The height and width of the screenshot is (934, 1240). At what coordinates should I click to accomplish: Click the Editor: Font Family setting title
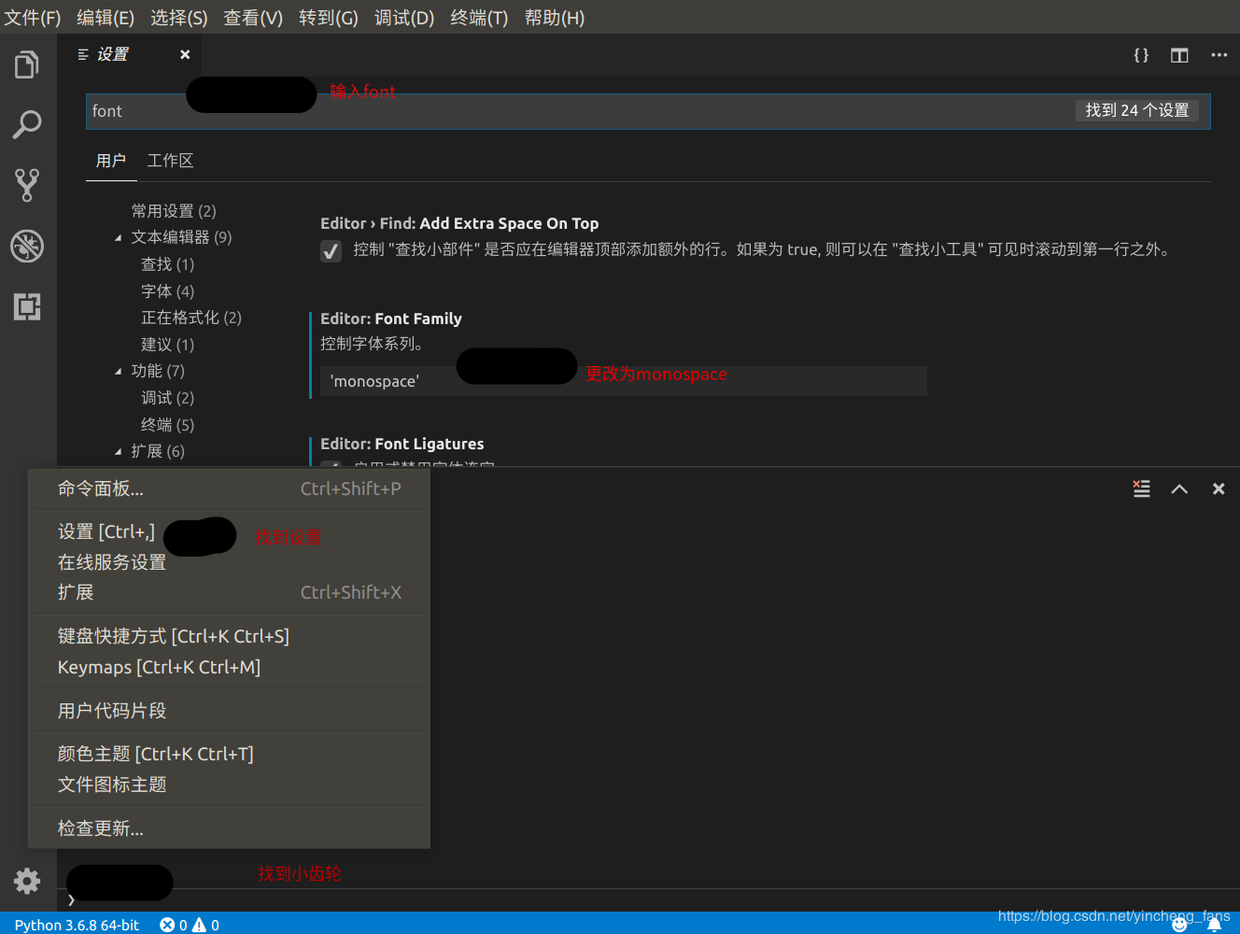coord(391,319)
